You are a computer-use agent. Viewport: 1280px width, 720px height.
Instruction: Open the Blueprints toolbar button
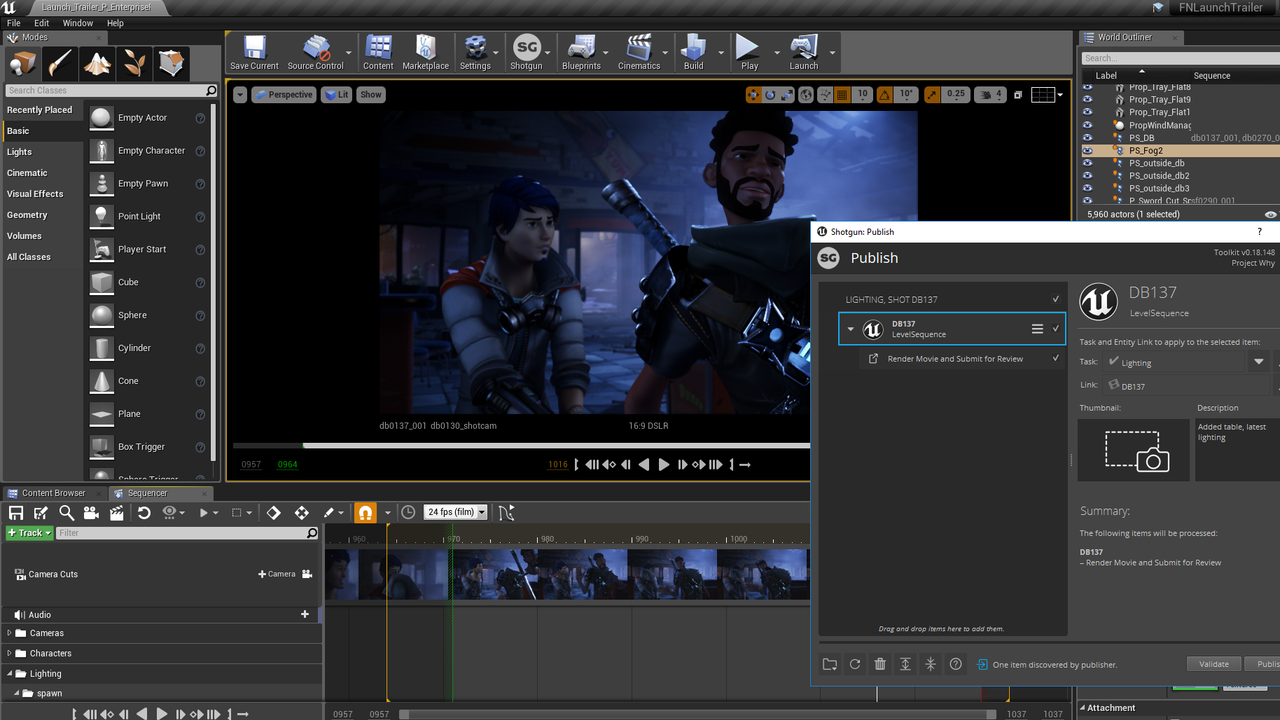[581, 52]
